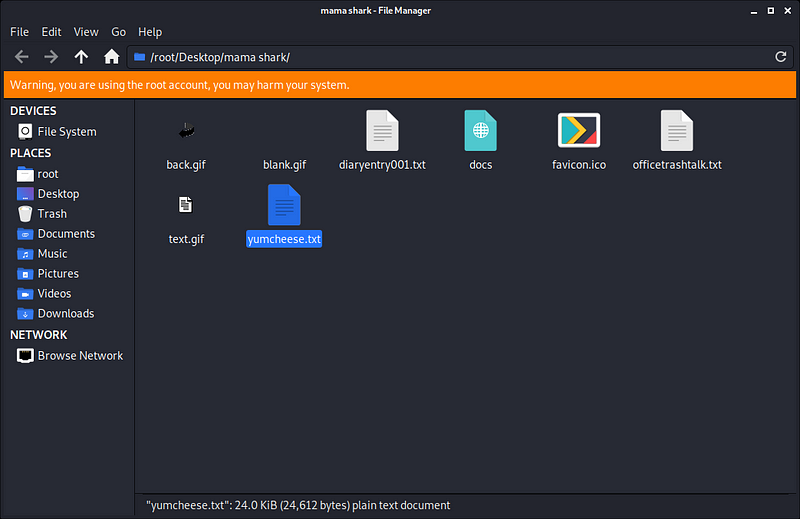Open the View menu

[x=86, y=32]
